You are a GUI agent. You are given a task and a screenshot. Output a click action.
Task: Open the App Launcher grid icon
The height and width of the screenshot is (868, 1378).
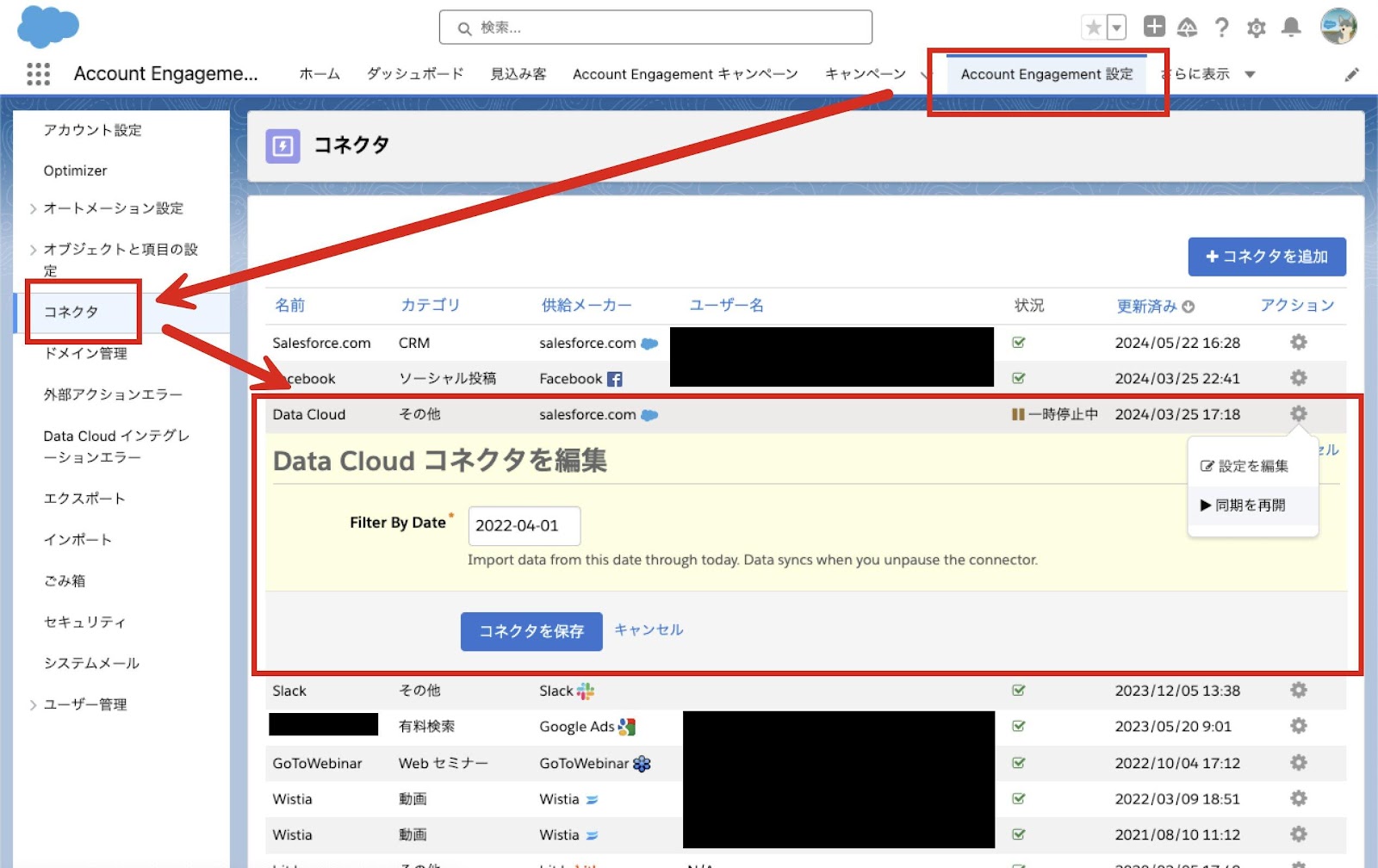(38, 74)
